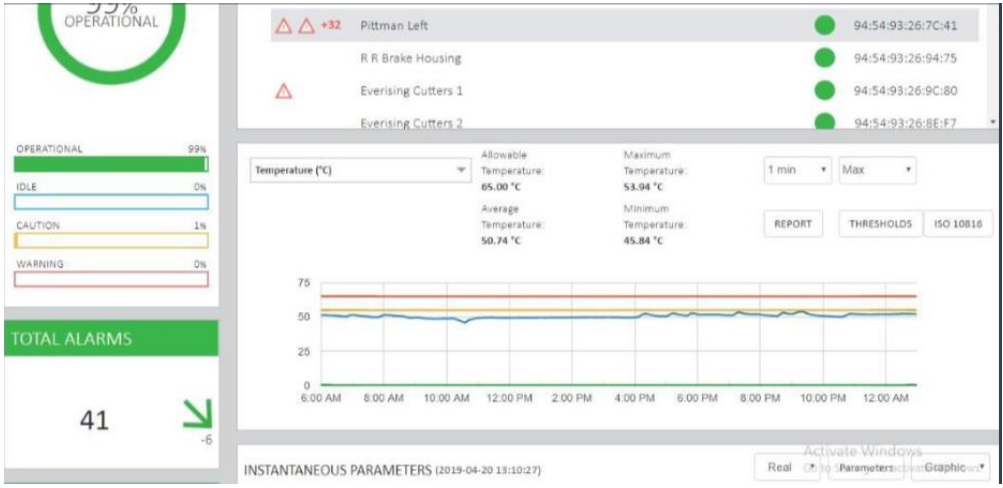Image resolution: width=1003 pixels, height=488 pixels.
Task: Click the green Operational progress bar
Action: (x=111, y=164)
